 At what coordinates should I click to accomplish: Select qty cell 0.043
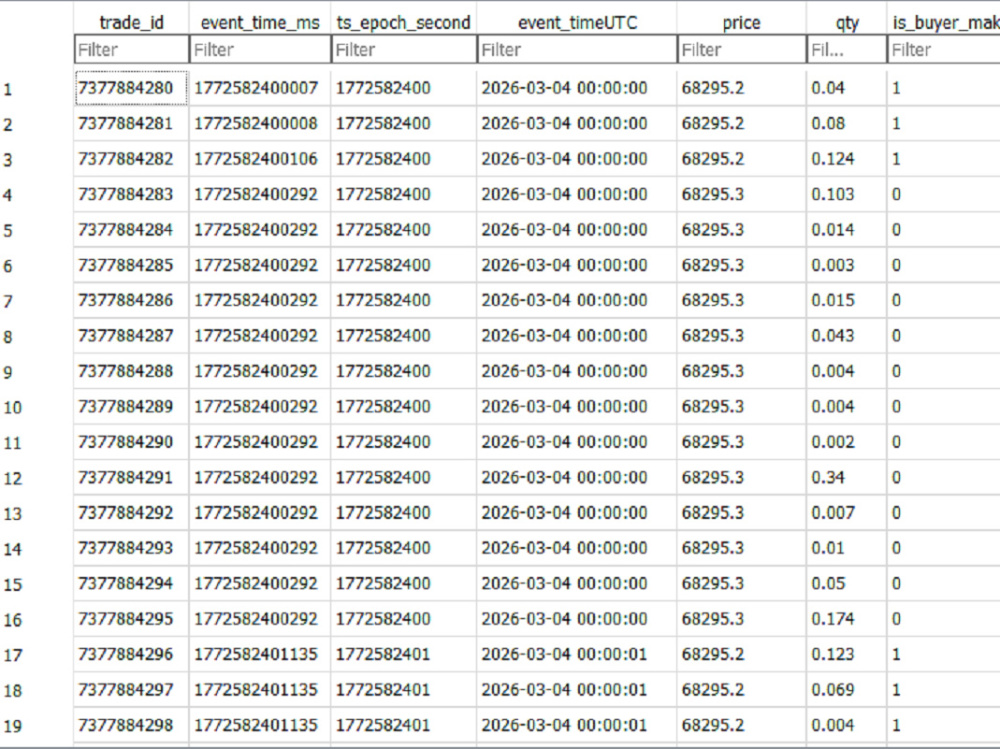[x=847, y=336]
